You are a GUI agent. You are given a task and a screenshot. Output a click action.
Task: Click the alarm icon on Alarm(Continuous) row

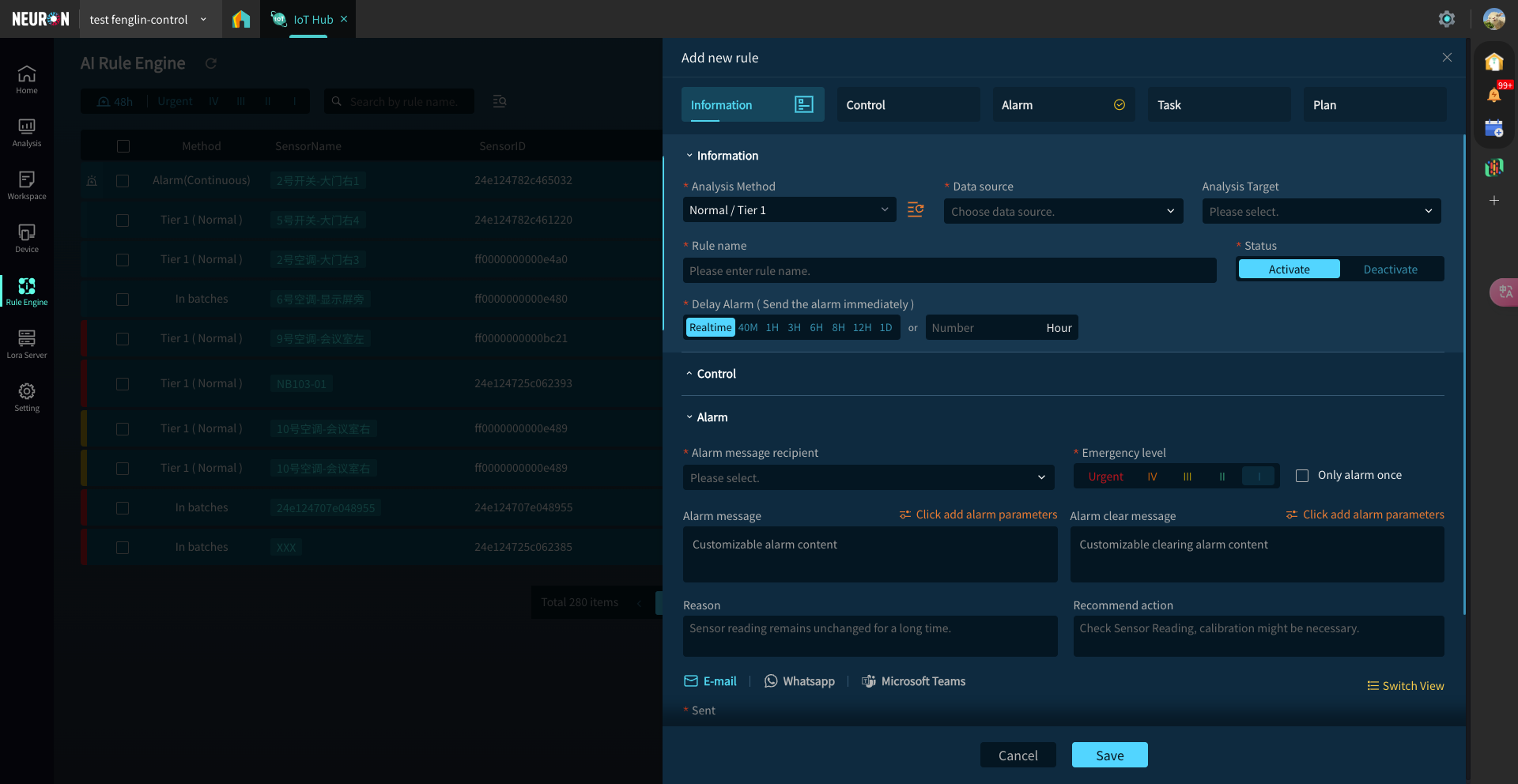pyautogui.click(x=92, y=180)
